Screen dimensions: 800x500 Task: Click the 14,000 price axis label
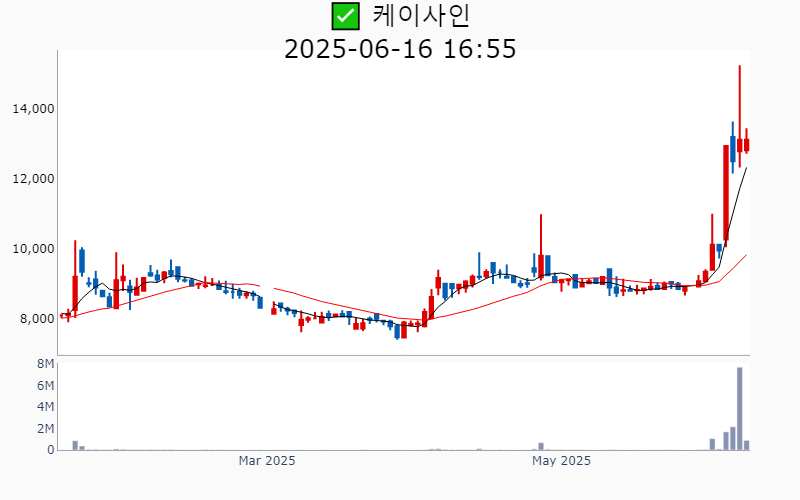(x=33, y=109)
